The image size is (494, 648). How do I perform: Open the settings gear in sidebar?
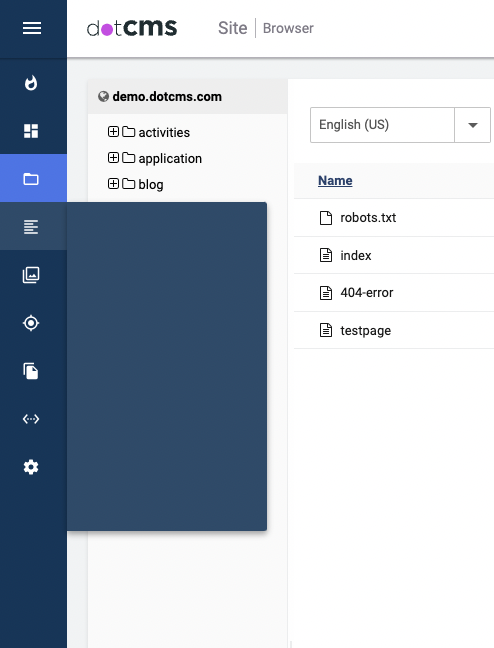pyautogui.click(x=31, y=467)
